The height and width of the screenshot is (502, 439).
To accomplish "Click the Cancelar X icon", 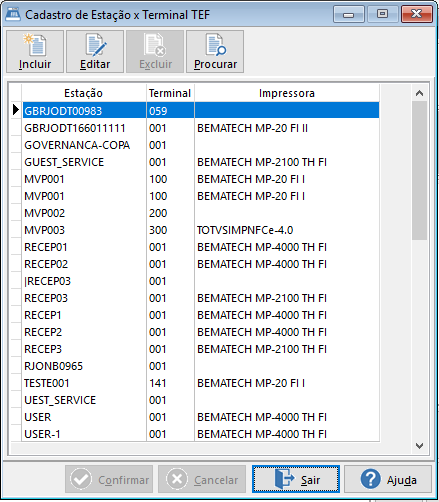I will click(x=177, y=479).
